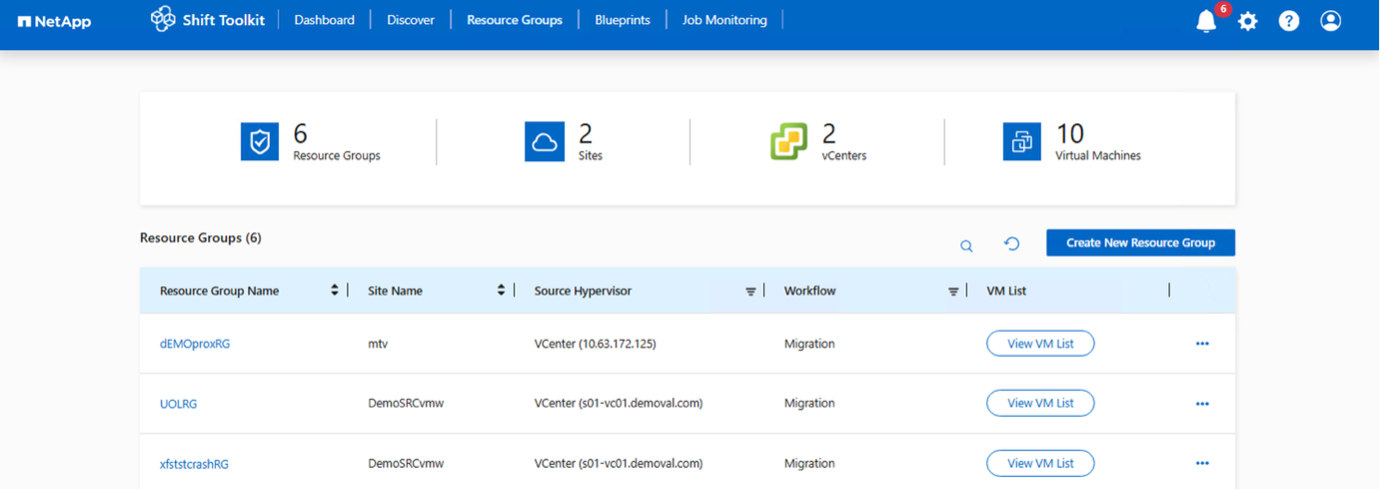Open the xfststcrashRG resource group link
This screenshot has width=1384, height=491.
click(x=195, y=465)
